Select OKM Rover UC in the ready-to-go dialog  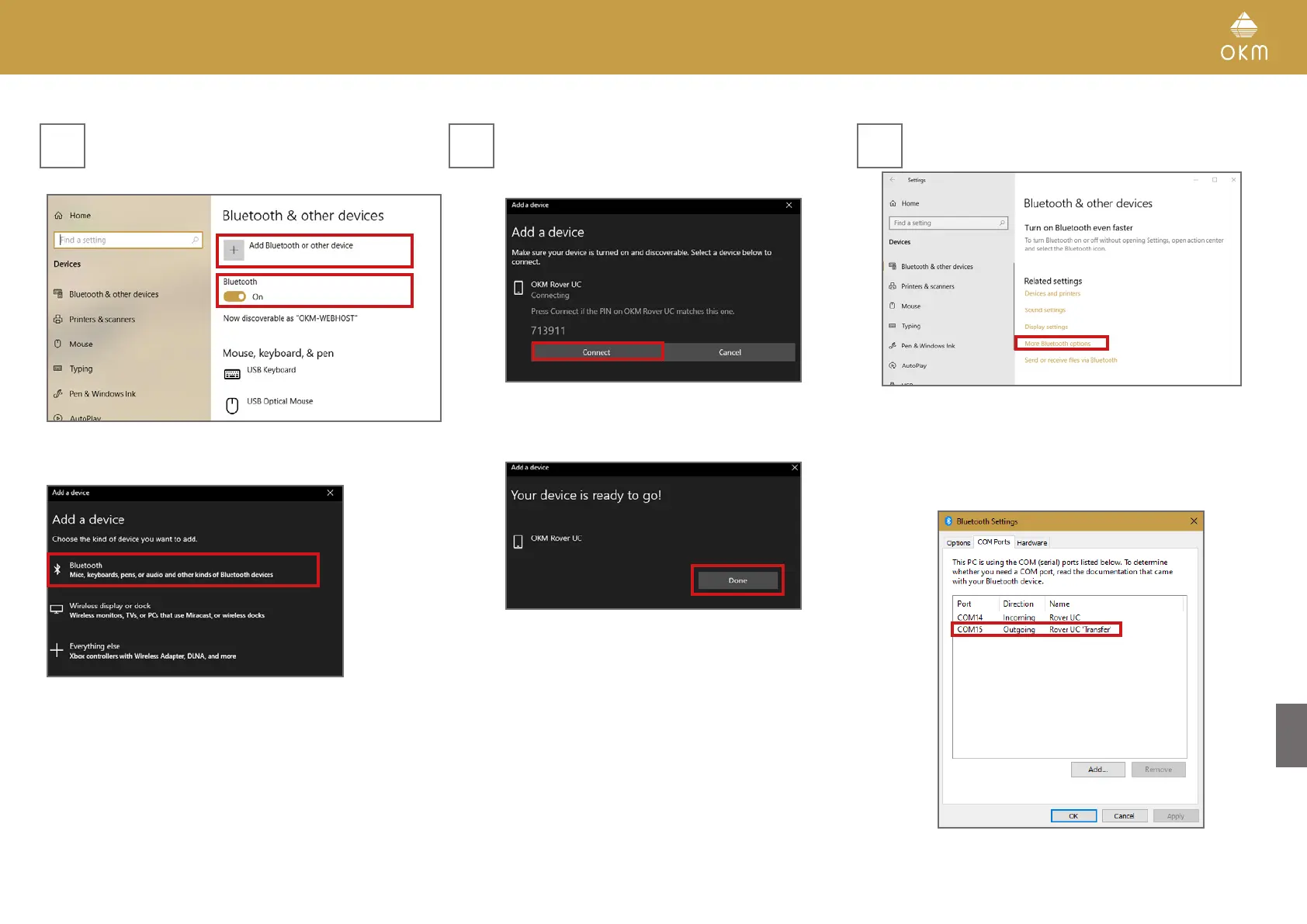pos(548,539)
